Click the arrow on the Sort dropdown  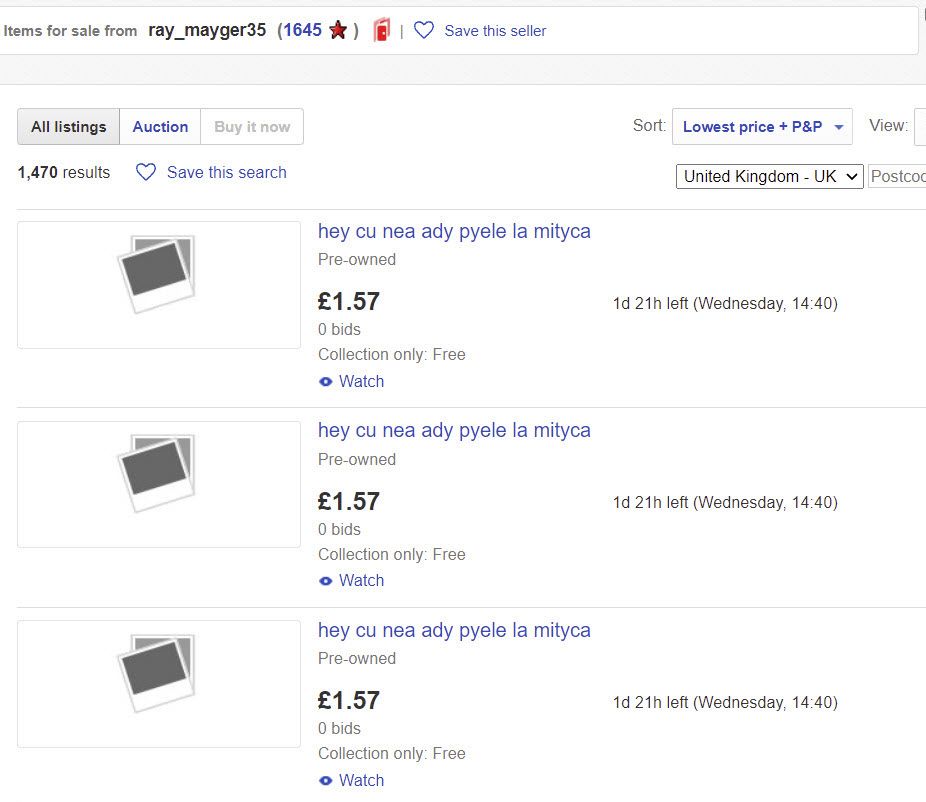839,127
